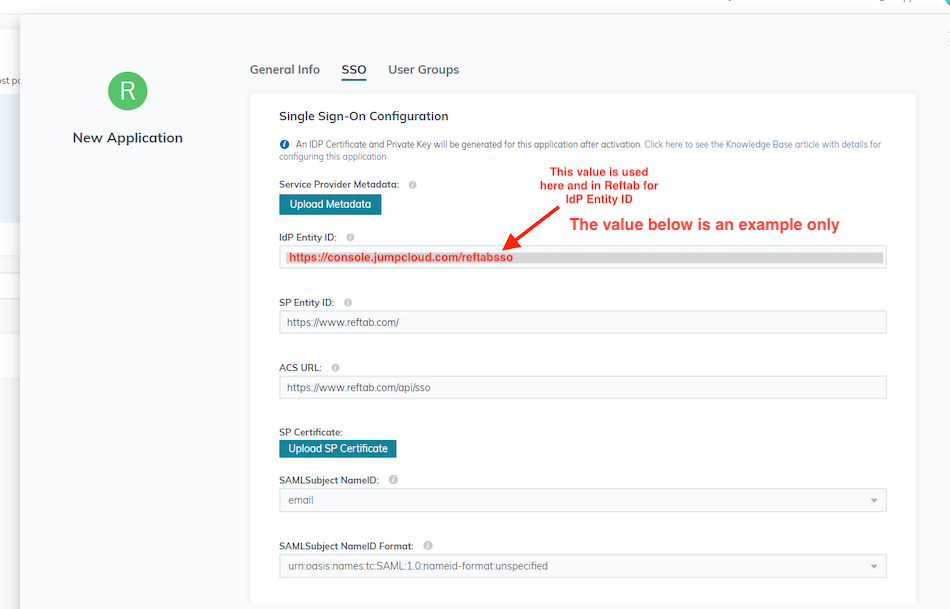Screen dimensions: 950x609
Task: Click the green R application logo icon
Action: [127, 91]
